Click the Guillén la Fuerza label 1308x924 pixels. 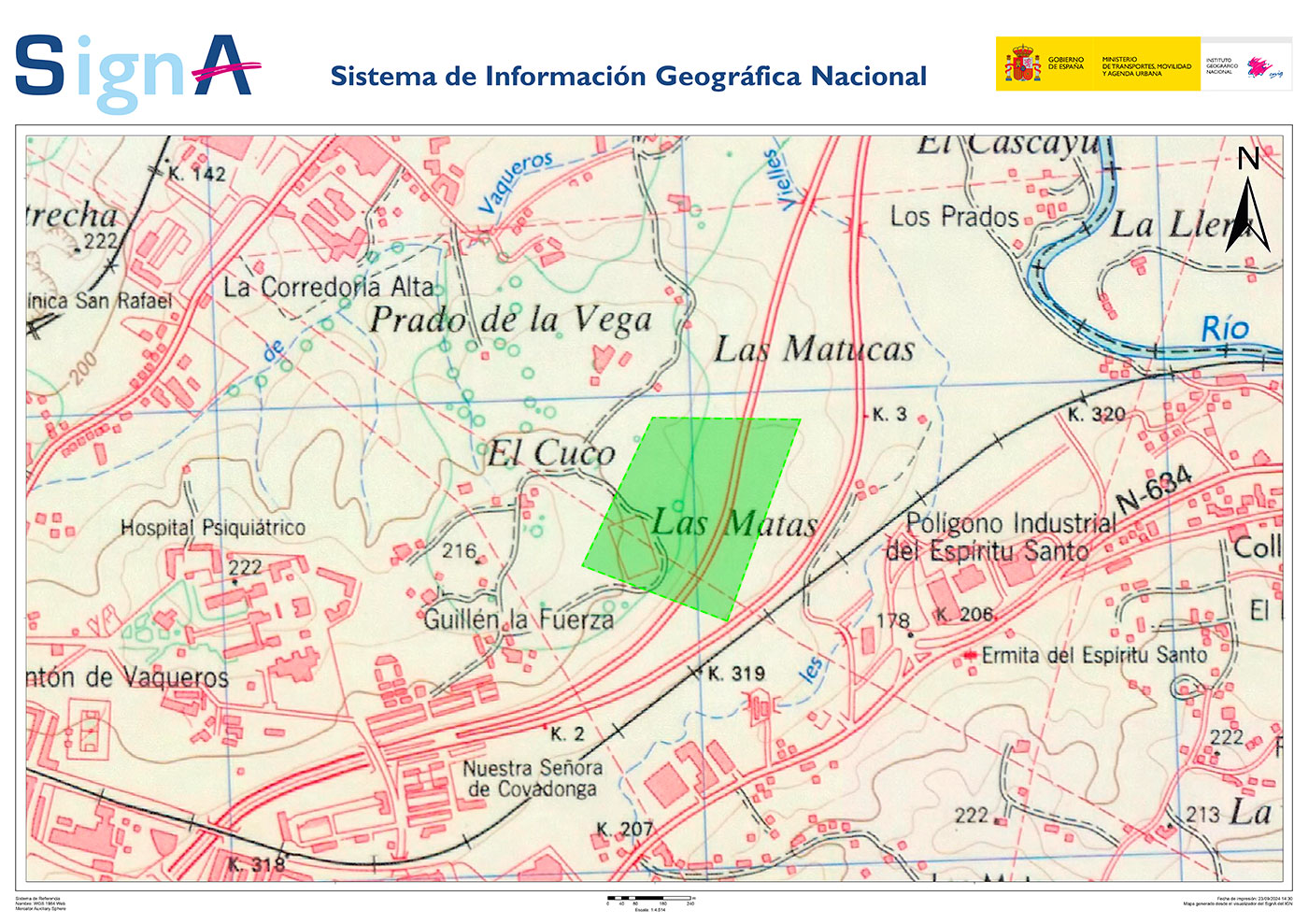pyautogui.click(x=519, y=619)
